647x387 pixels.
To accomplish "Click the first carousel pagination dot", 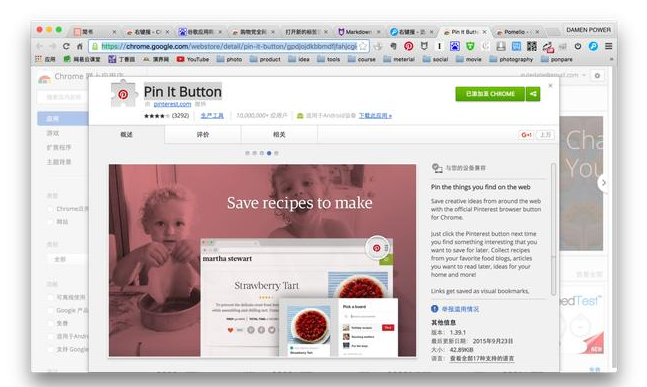I will tap(247, 153).
